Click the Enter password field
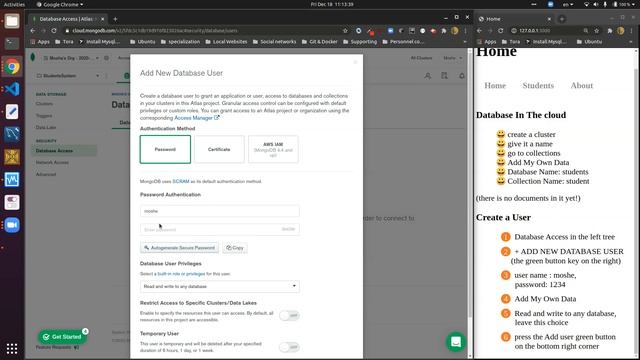Image resolution: width=640 pixels, height=360 pixels. point(220,229)
